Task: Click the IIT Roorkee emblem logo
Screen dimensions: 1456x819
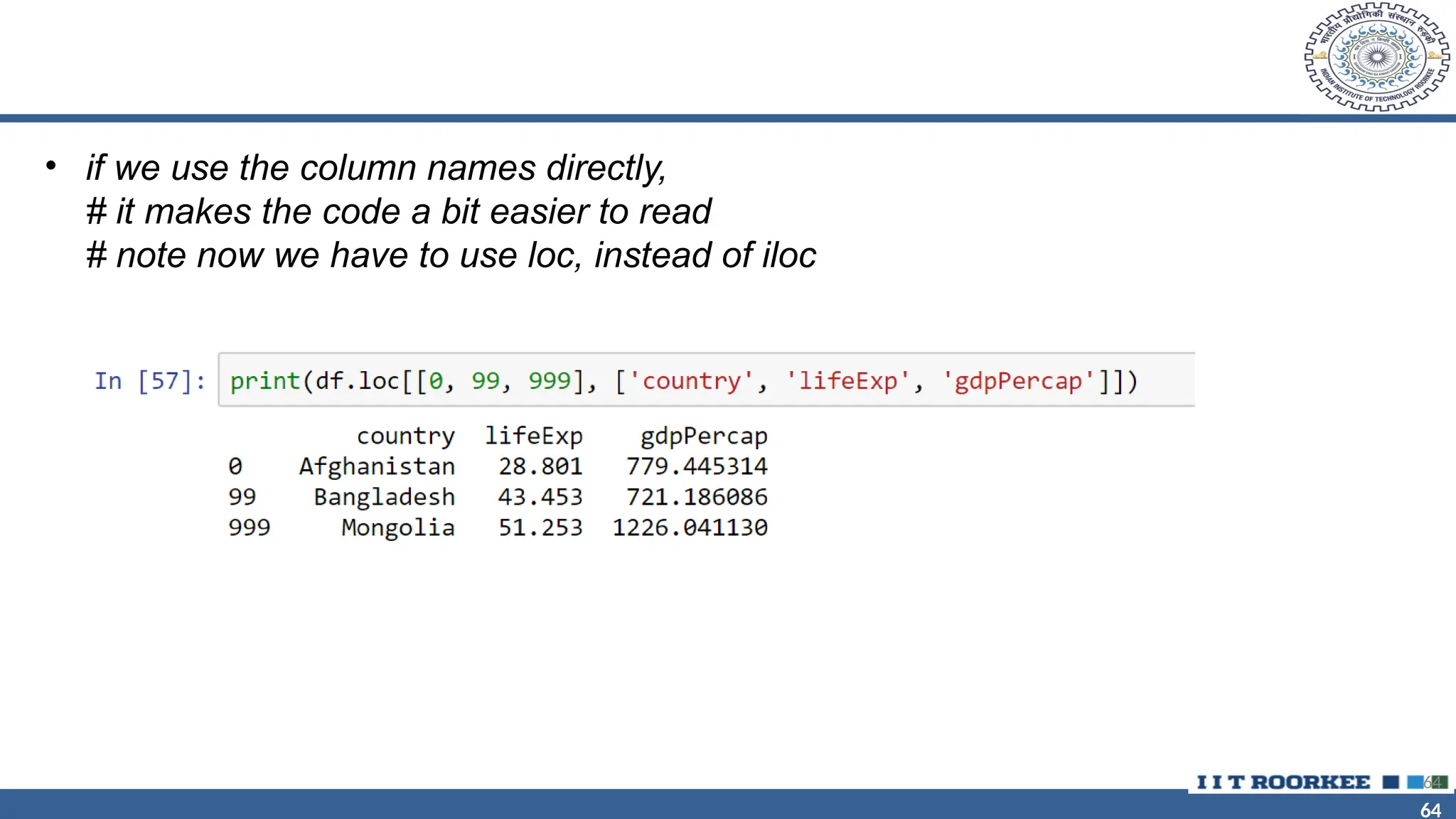Action: click(x=1377, y=57)
